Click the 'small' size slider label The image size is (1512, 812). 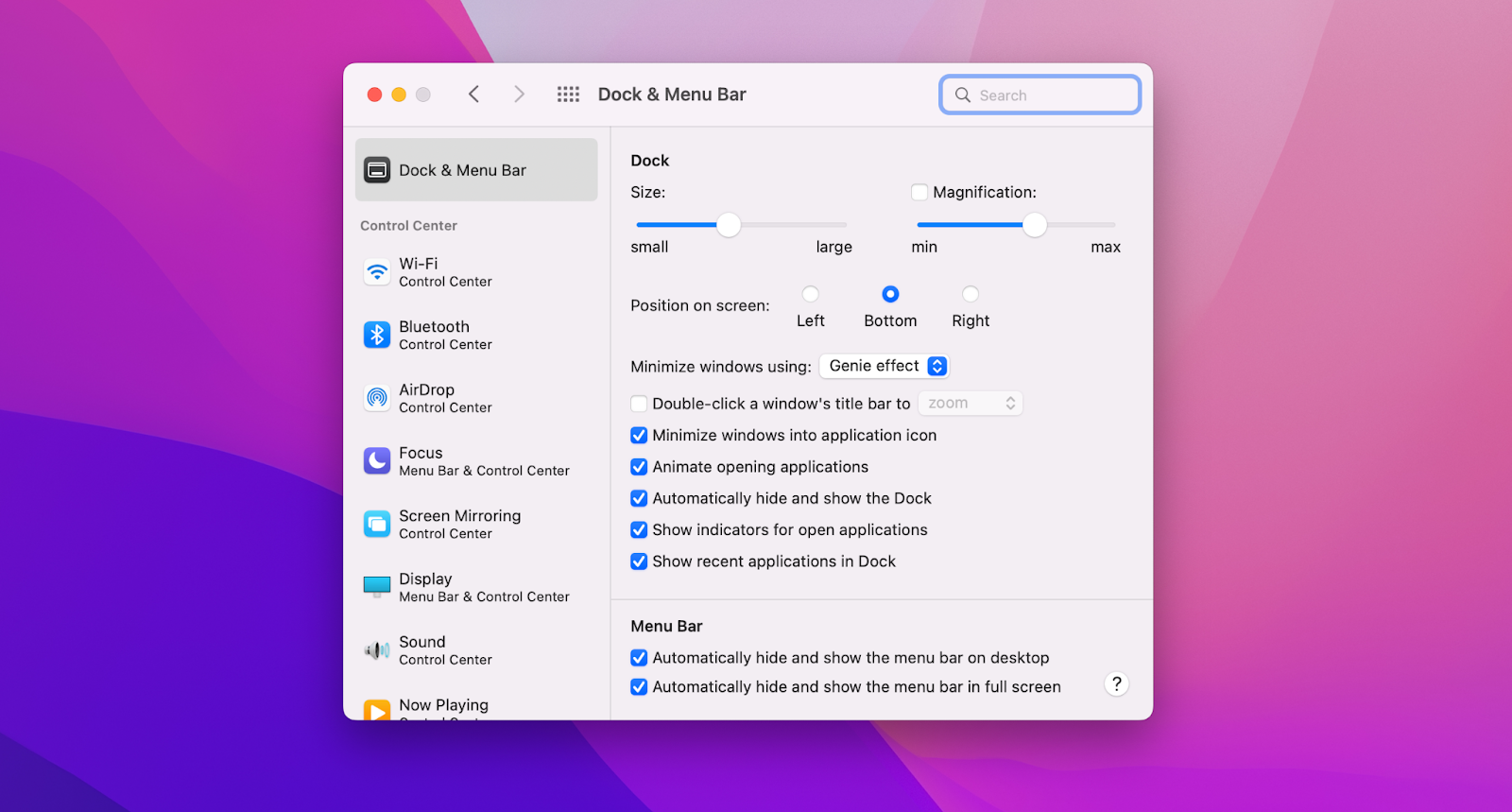pyautogui.click(x=649, y=247)
